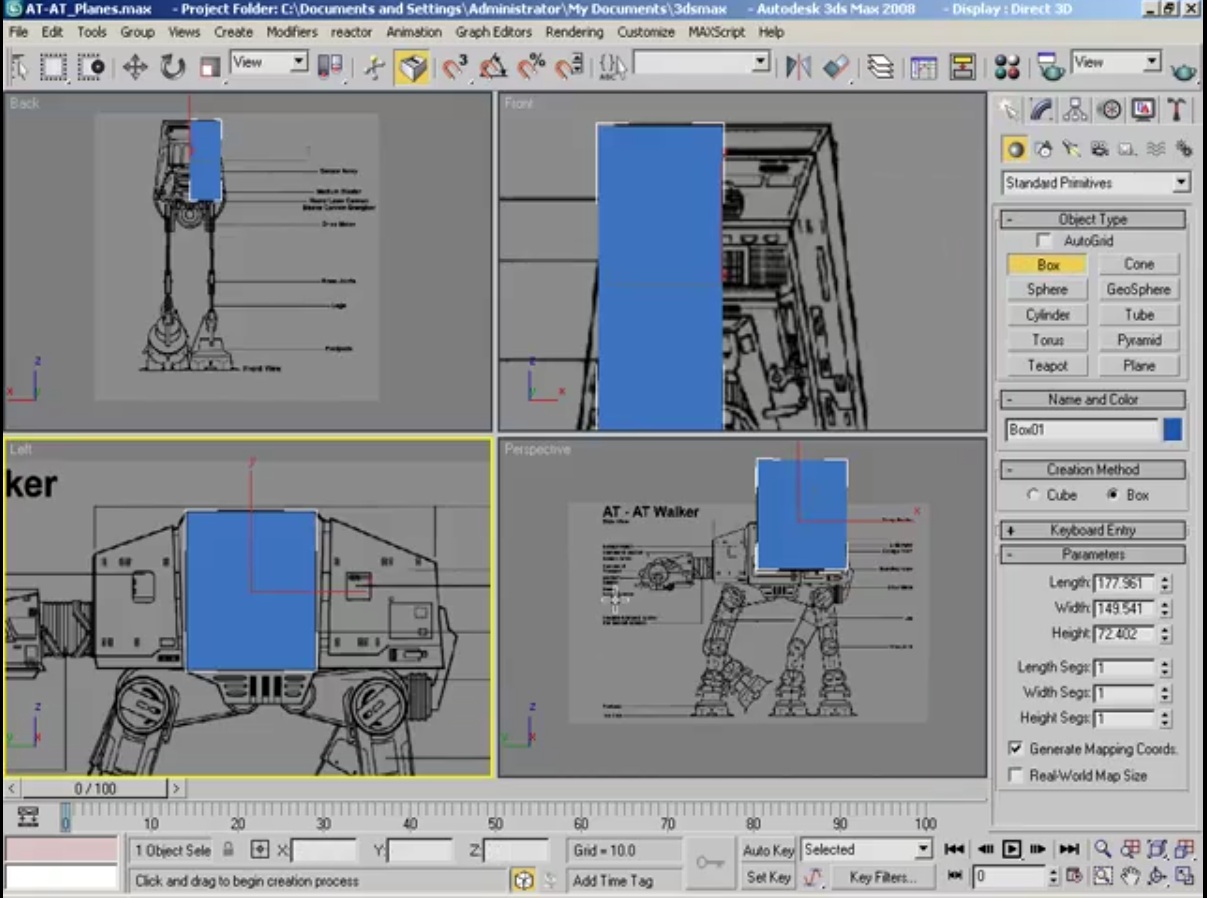Enable the AutoGrid checkbox
Image resolution: width=1207 pixels, height=898 pixels.
coord(1044,241)
